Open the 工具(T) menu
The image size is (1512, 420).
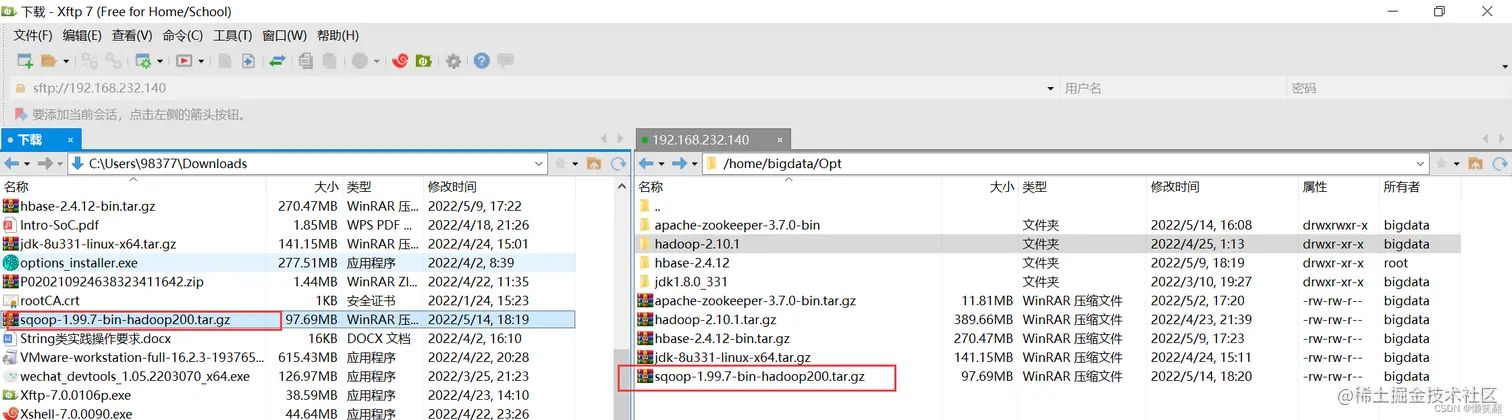point(233,36)
